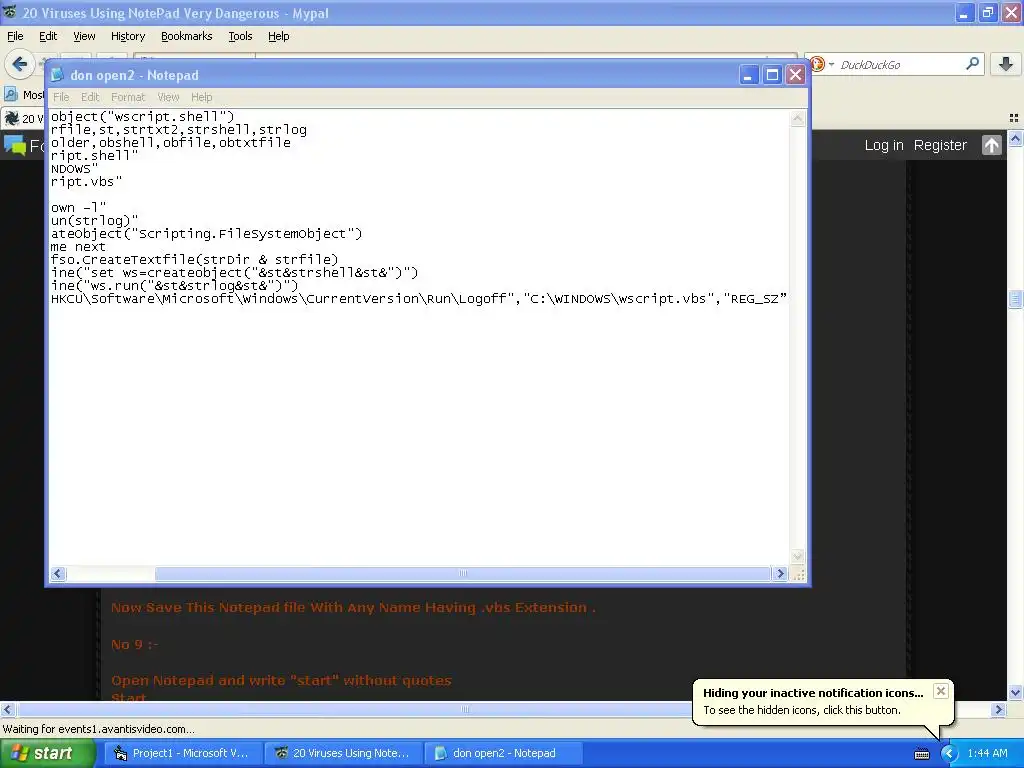Click Notepad vertical scrollbar up arrow
The width and height of the screenshot is (1024, 768).
coord(797,119)
